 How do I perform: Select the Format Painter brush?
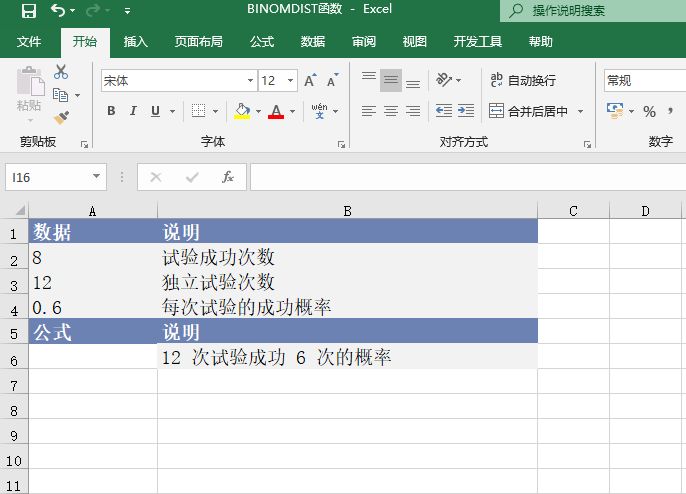(x=61, y=118)
